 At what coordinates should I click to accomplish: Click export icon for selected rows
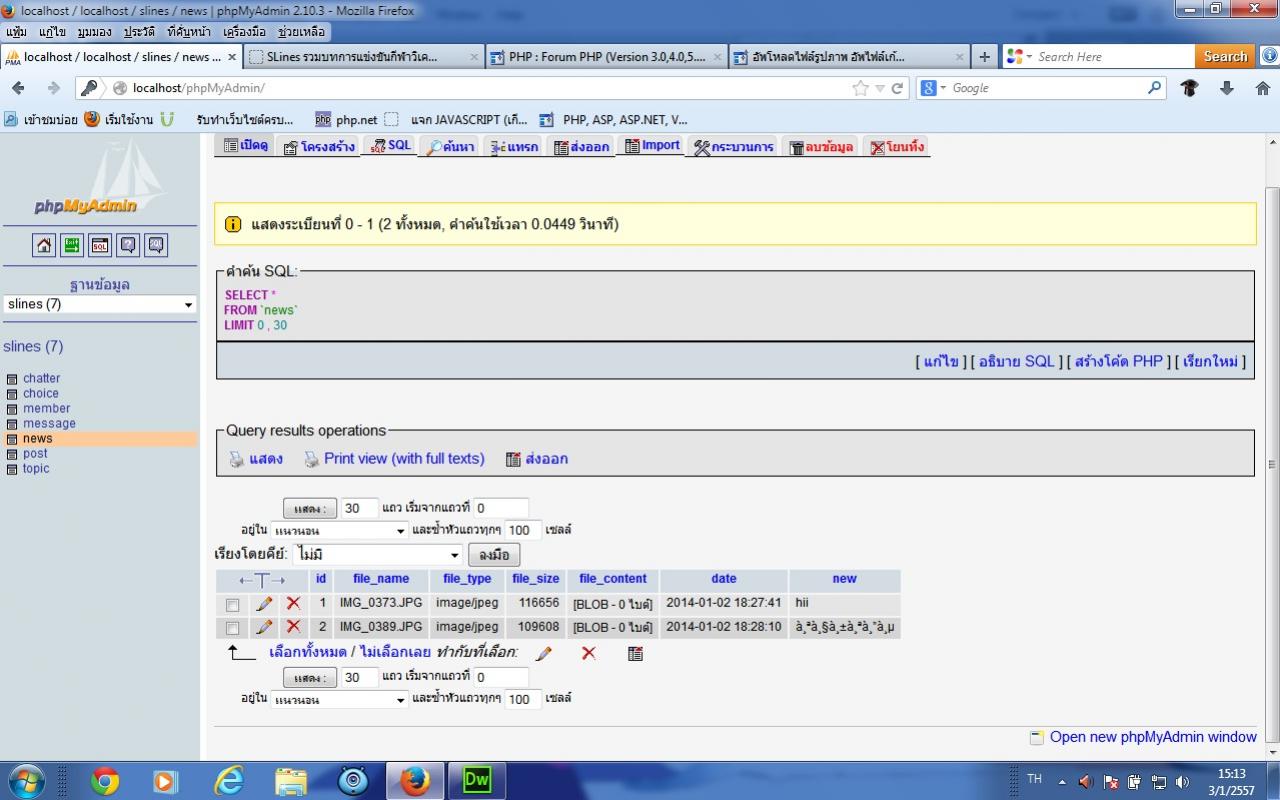635,653
